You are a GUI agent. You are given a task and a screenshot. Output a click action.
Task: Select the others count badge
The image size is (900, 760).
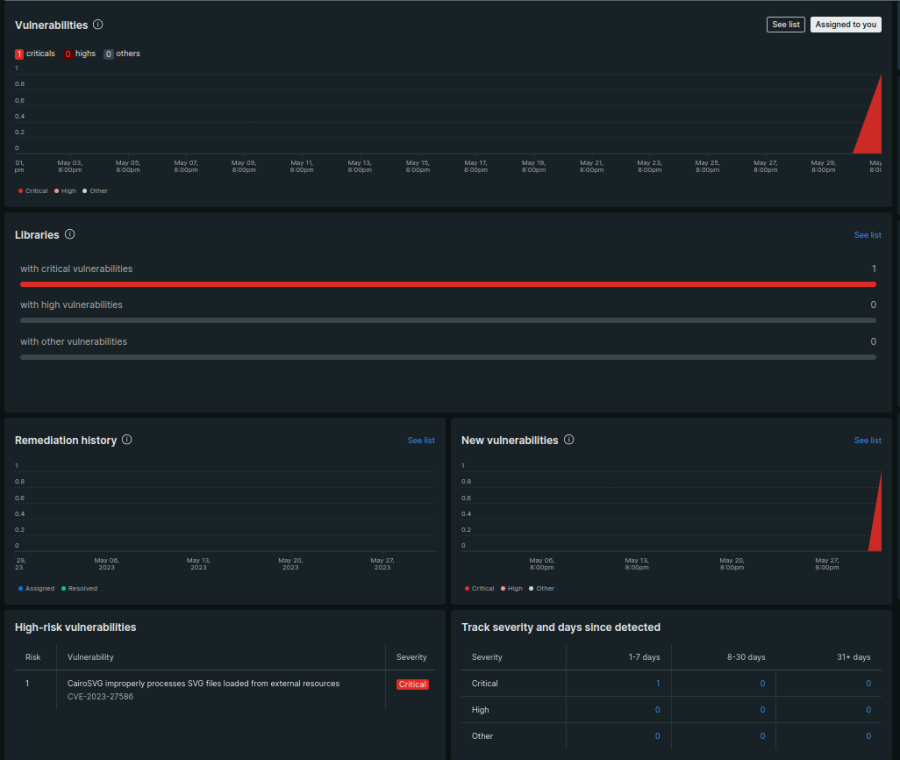(108, 54)
